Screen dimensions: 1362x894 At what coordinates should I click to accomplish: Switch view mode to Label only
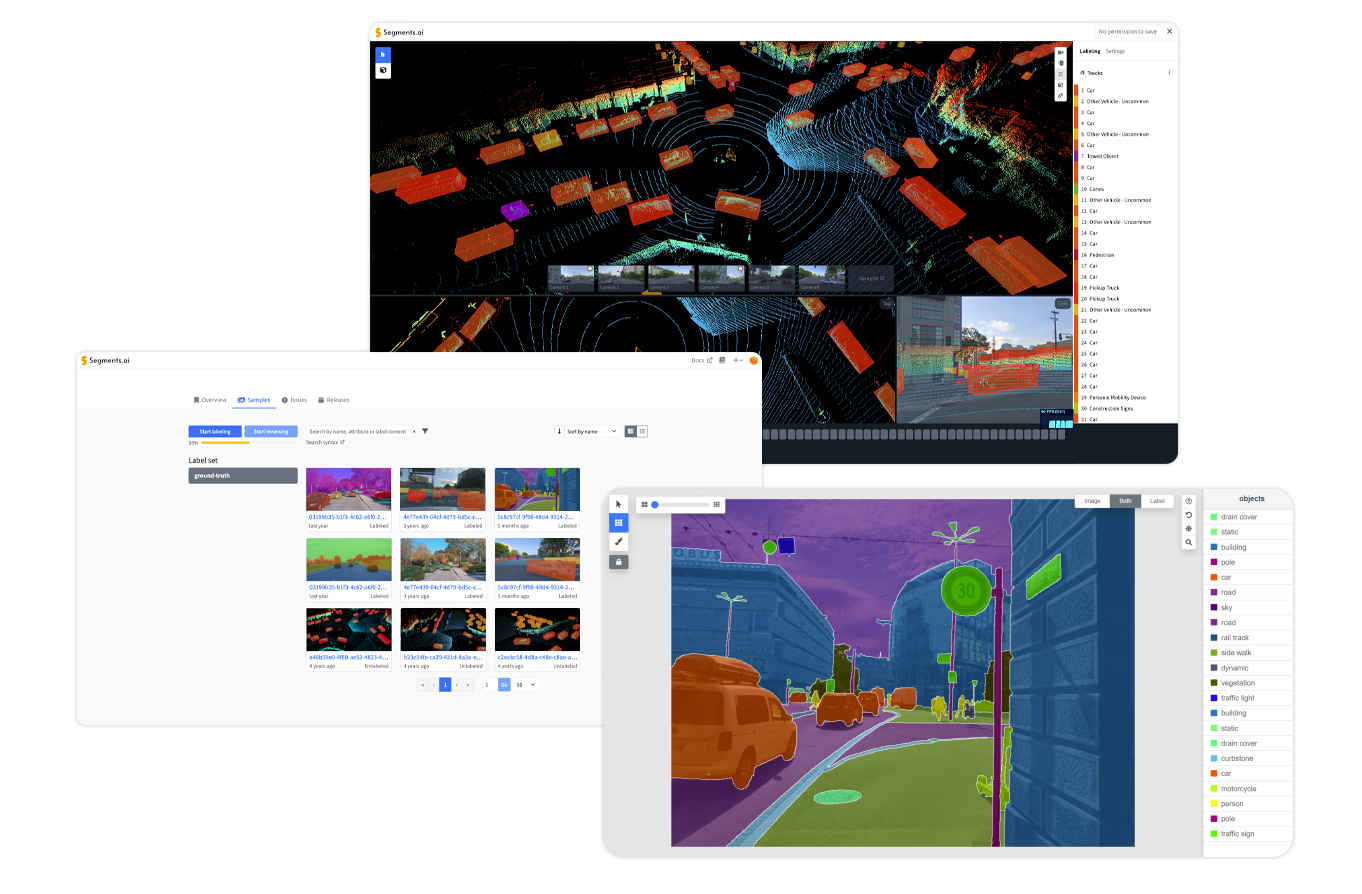pyautogui.click(x=1156, y=501)
